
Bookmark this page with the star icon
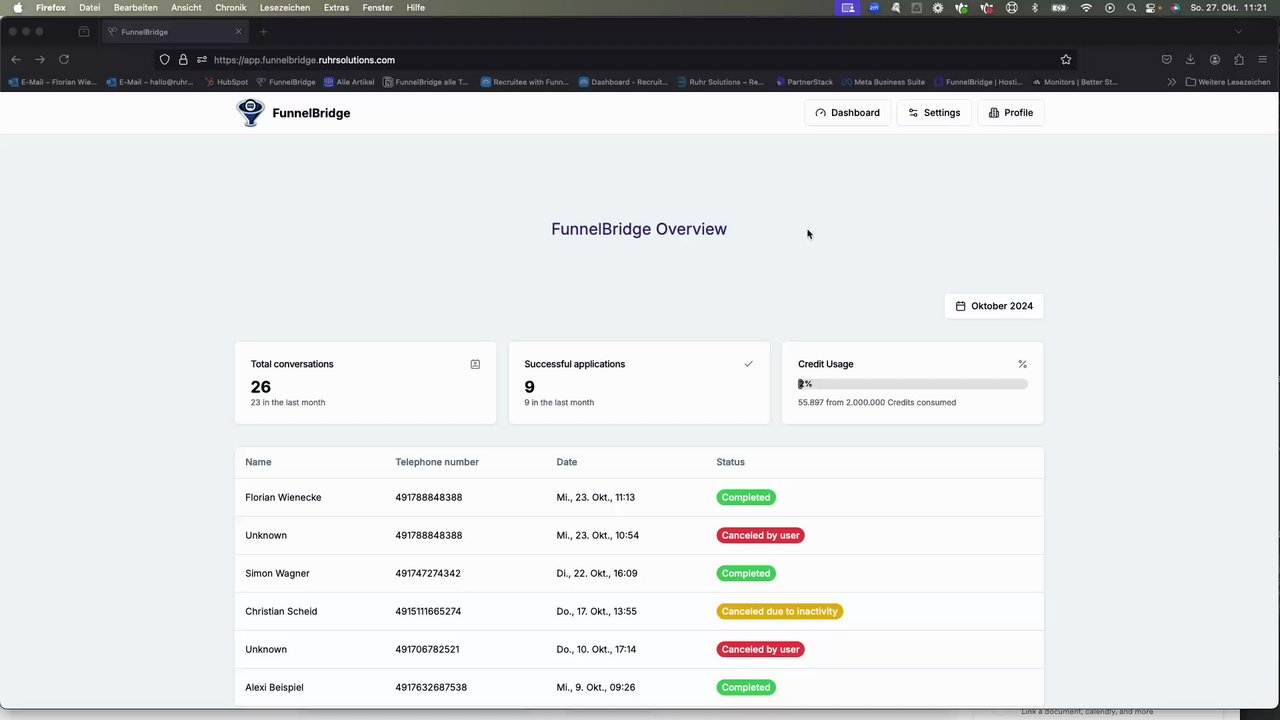pos(1066,60)
